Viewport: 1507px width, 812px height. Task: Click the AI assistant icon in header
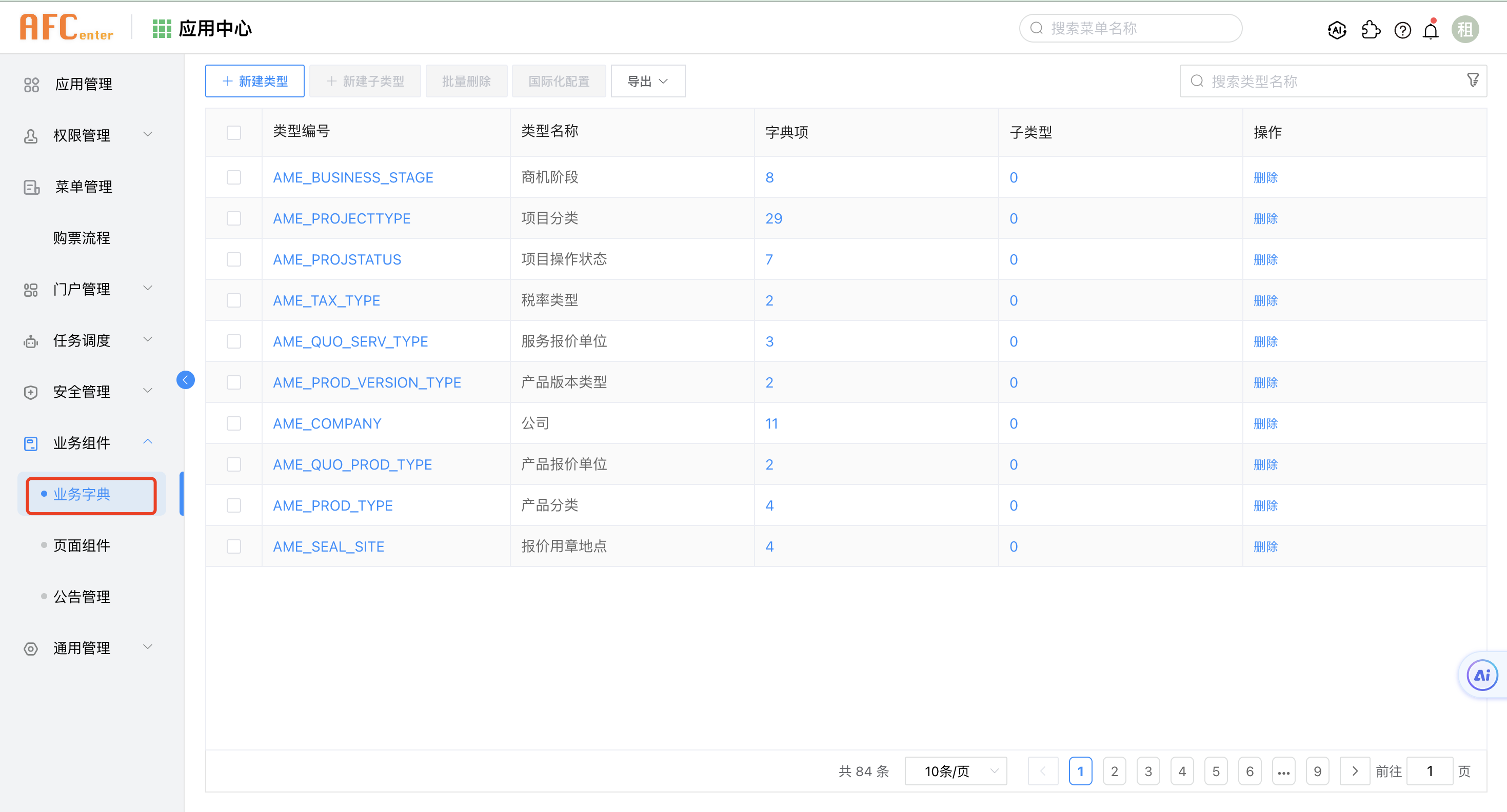(1337, 29)
